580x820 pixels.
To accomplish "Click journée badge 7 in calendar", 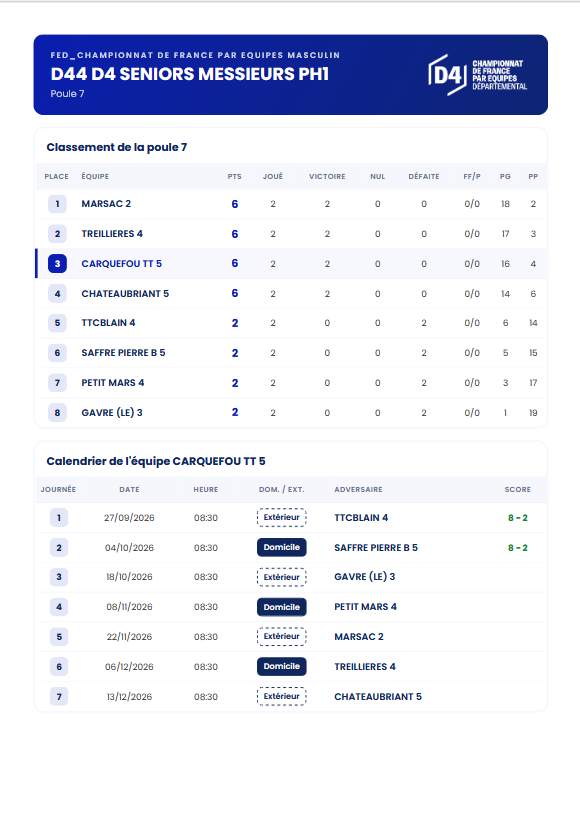I will click(59, 697).
